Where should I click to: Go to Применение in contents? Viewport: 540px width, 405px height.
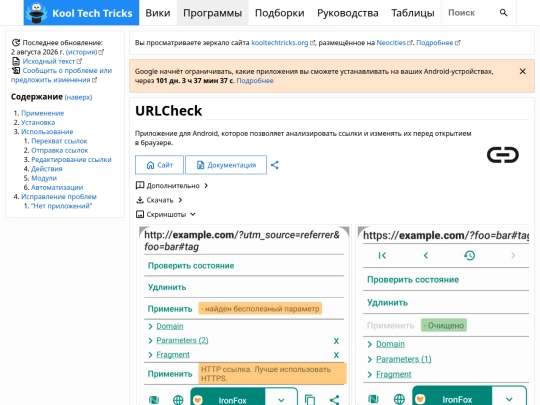42,113
